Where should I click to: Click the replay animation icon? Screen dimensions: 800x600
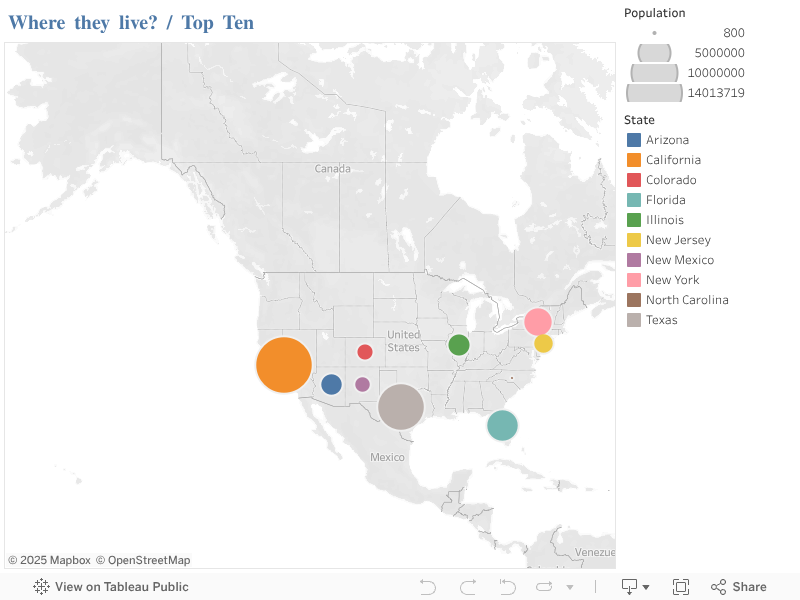point(544,587)
